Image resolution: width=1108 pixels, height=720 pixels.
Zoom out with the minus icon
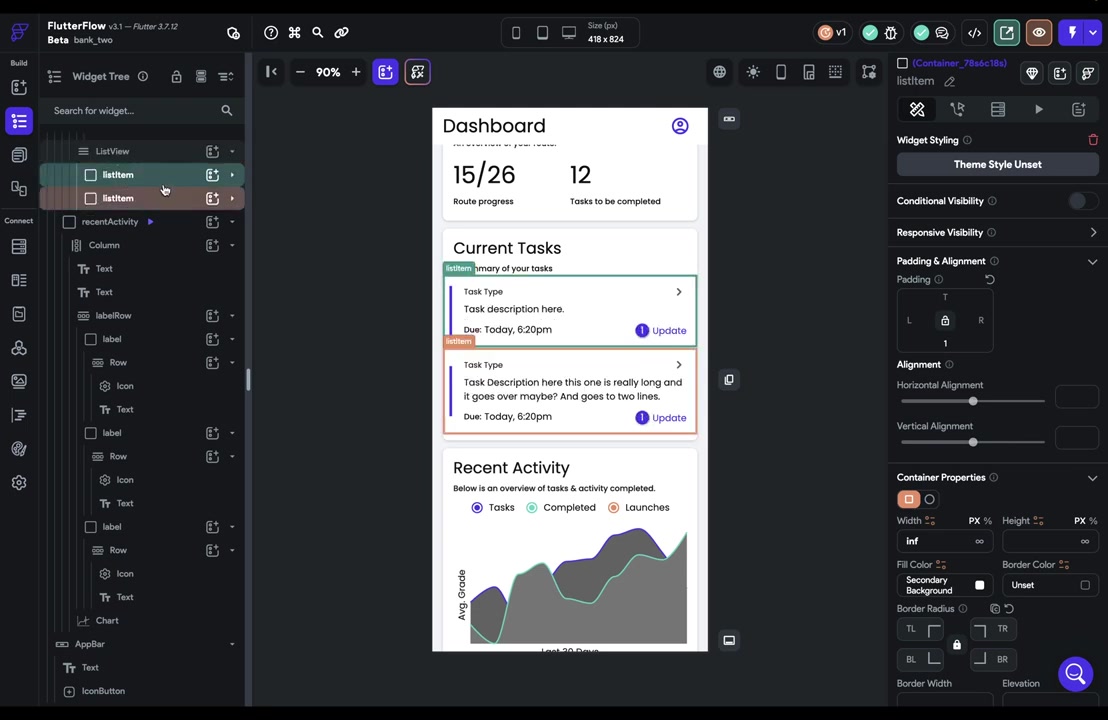click(300, 72)
